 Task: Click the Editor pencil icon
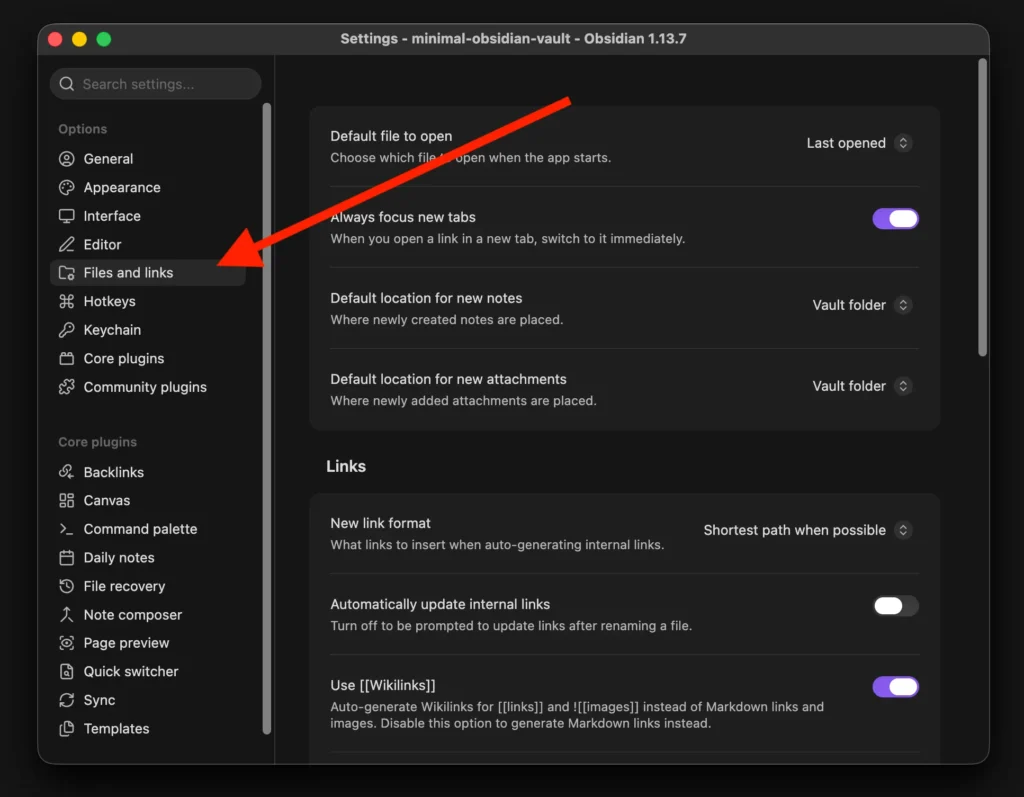67,244
